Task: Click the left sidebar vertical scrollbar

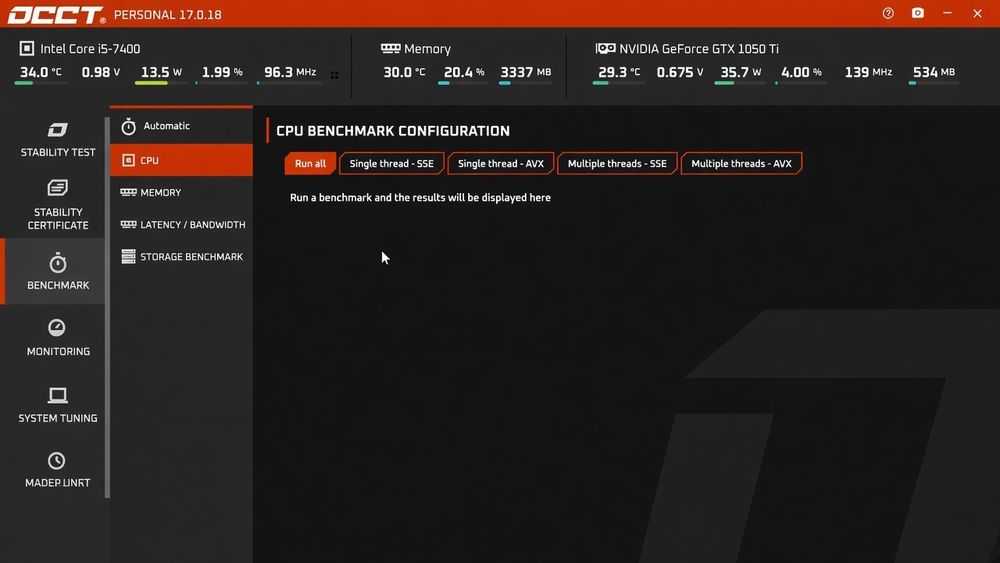Action: coord(107,306)
